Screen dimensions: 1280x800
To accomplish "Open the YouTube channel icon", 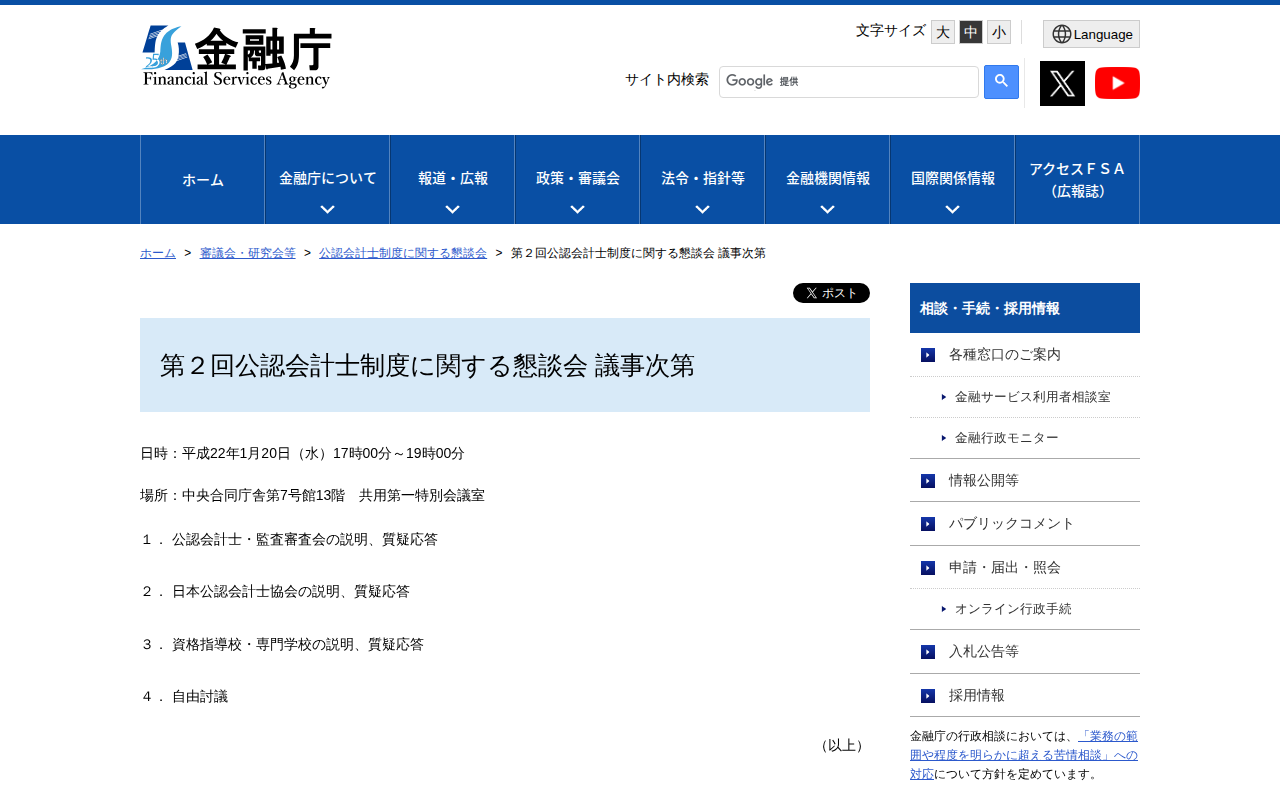I will point(1117,83).
